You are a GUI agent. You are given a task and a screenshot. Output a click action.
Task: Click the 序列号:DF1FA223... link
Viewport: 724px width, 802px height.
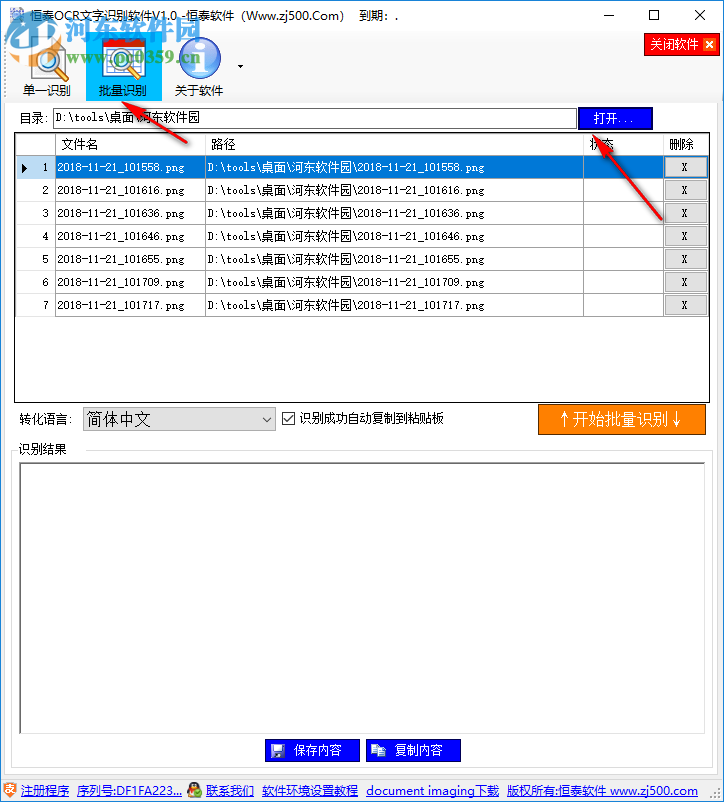coord(129,791)
